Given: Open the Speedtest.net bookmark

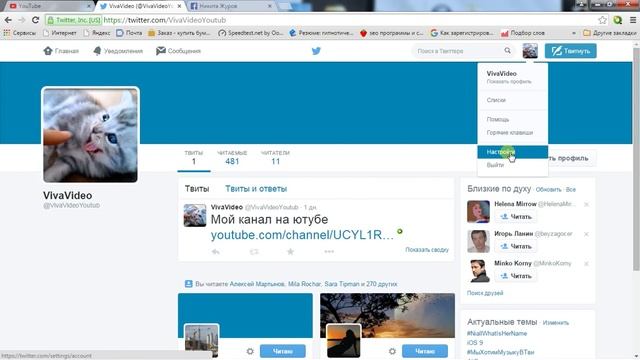Looking at the screenshot, I should click(x=251, y=33).
